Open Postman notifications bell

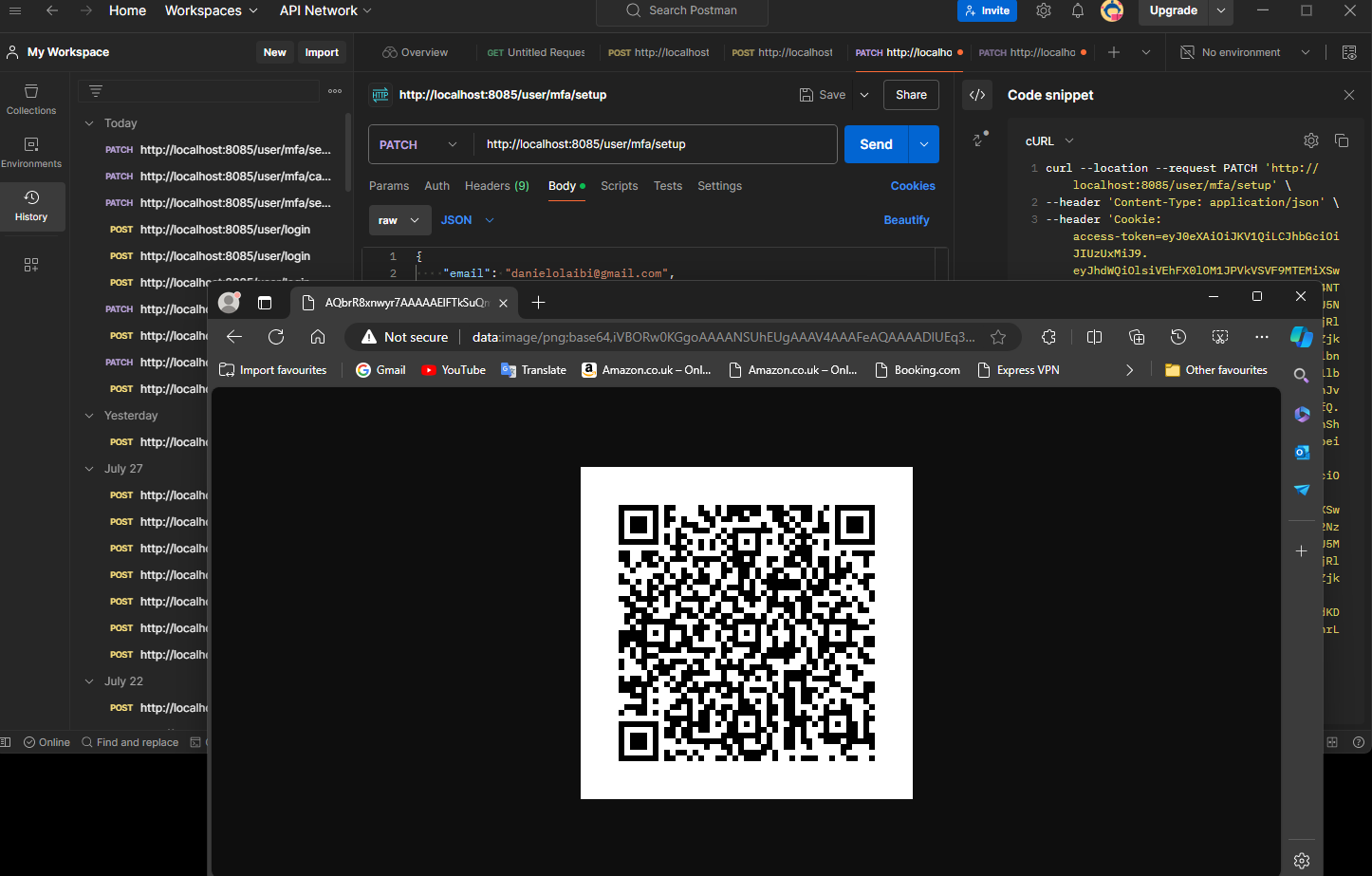(1078, 10)
